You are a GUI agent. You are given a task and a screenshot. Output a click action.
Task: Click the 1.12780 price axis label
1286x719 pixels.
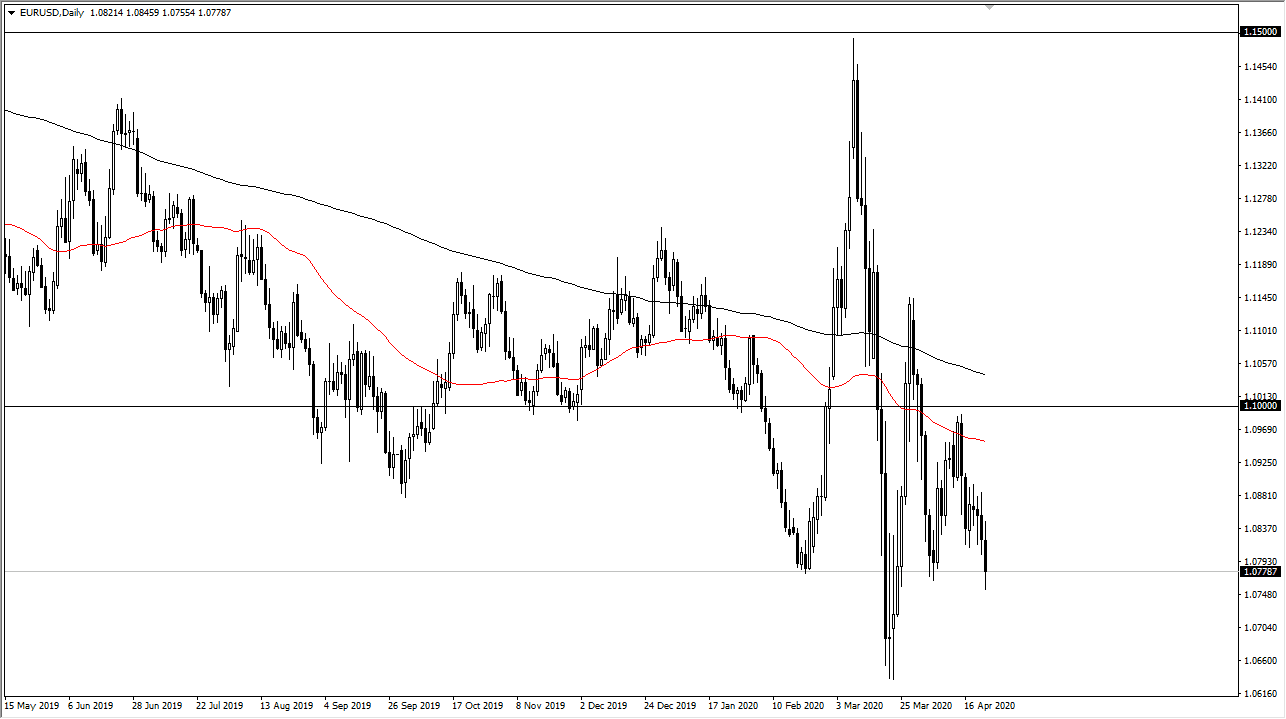1260,199
